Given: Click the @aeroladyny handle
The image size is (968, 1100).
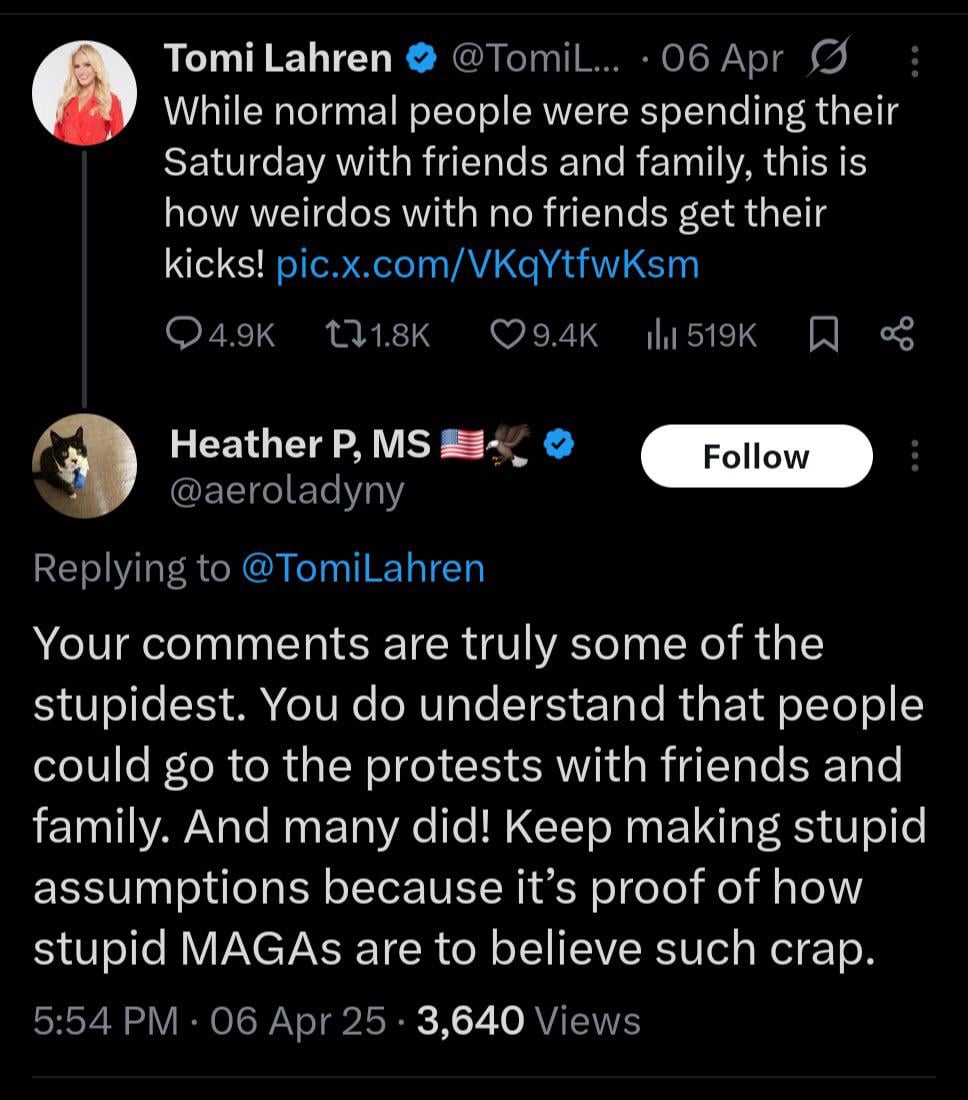Looking at the screenshot, I should click(287, 491).
